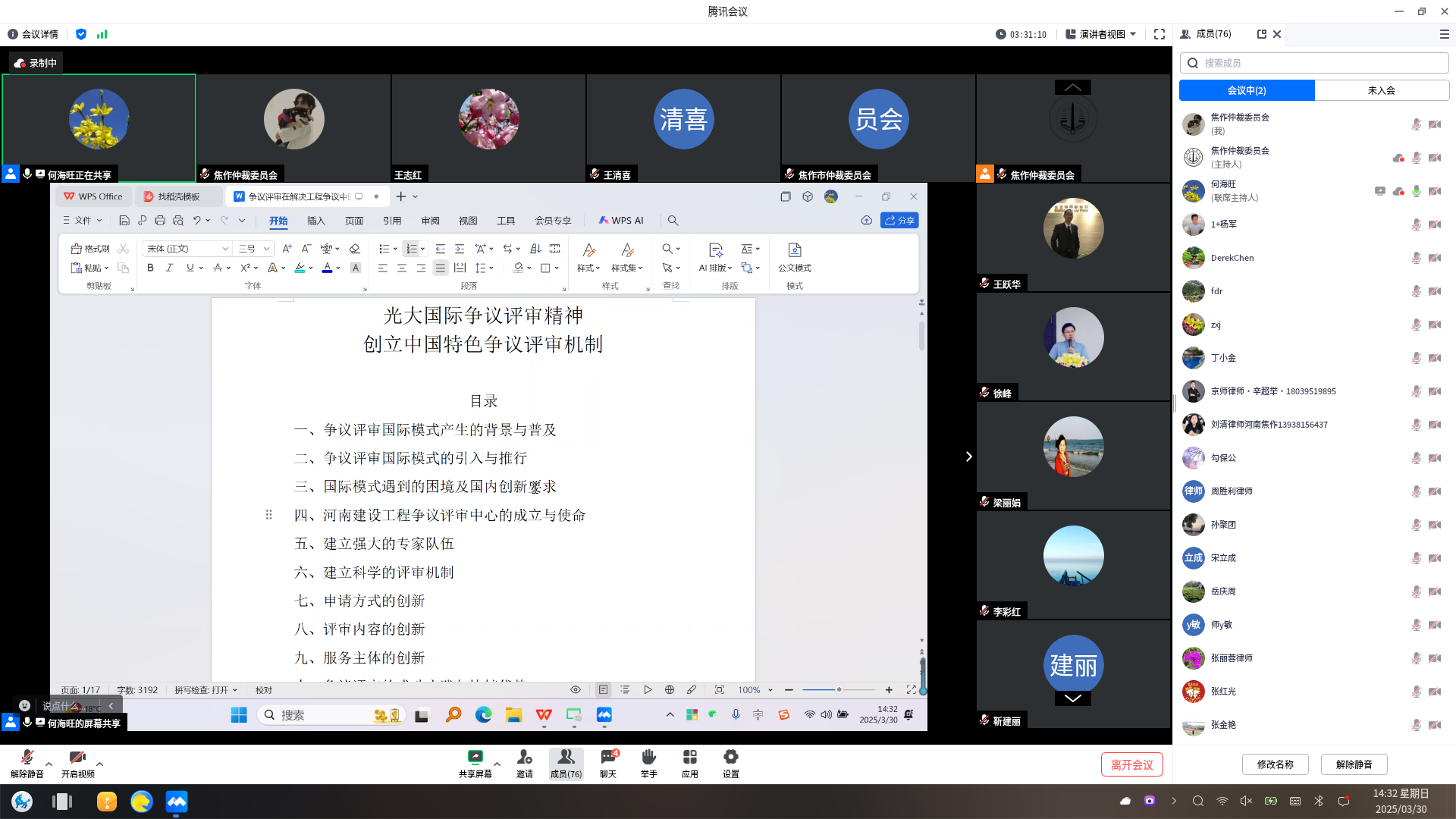
Task: Move the side video strip up
Action: click(1072, 88)
